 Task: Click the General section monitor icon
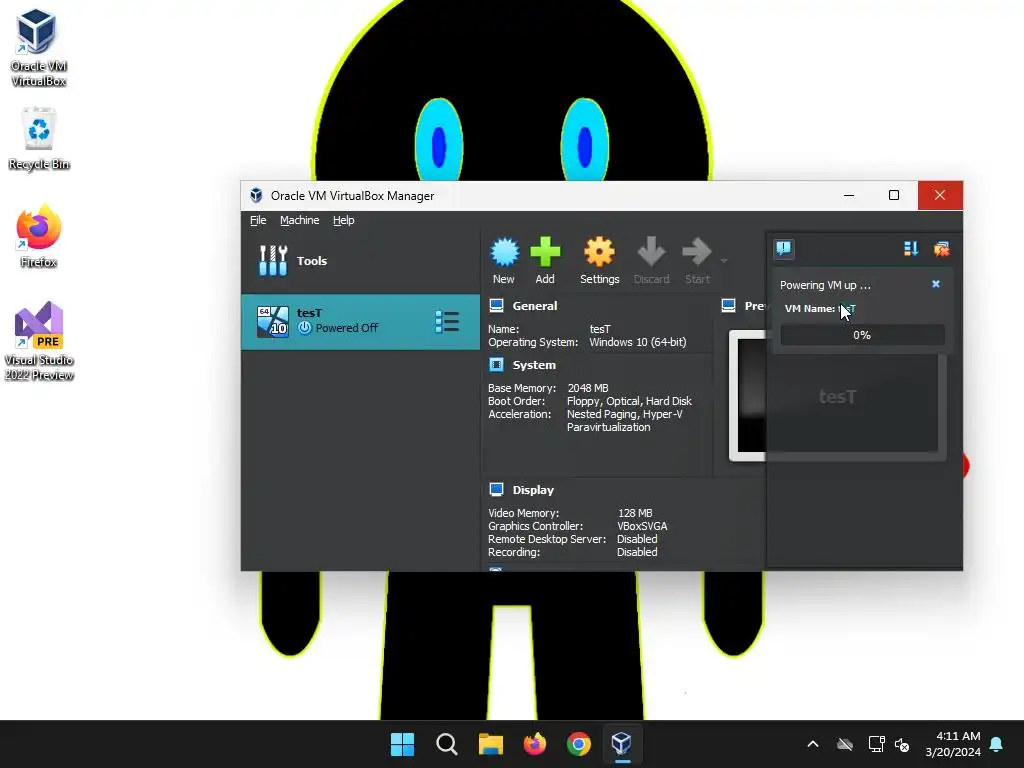[x=496, y=306]
